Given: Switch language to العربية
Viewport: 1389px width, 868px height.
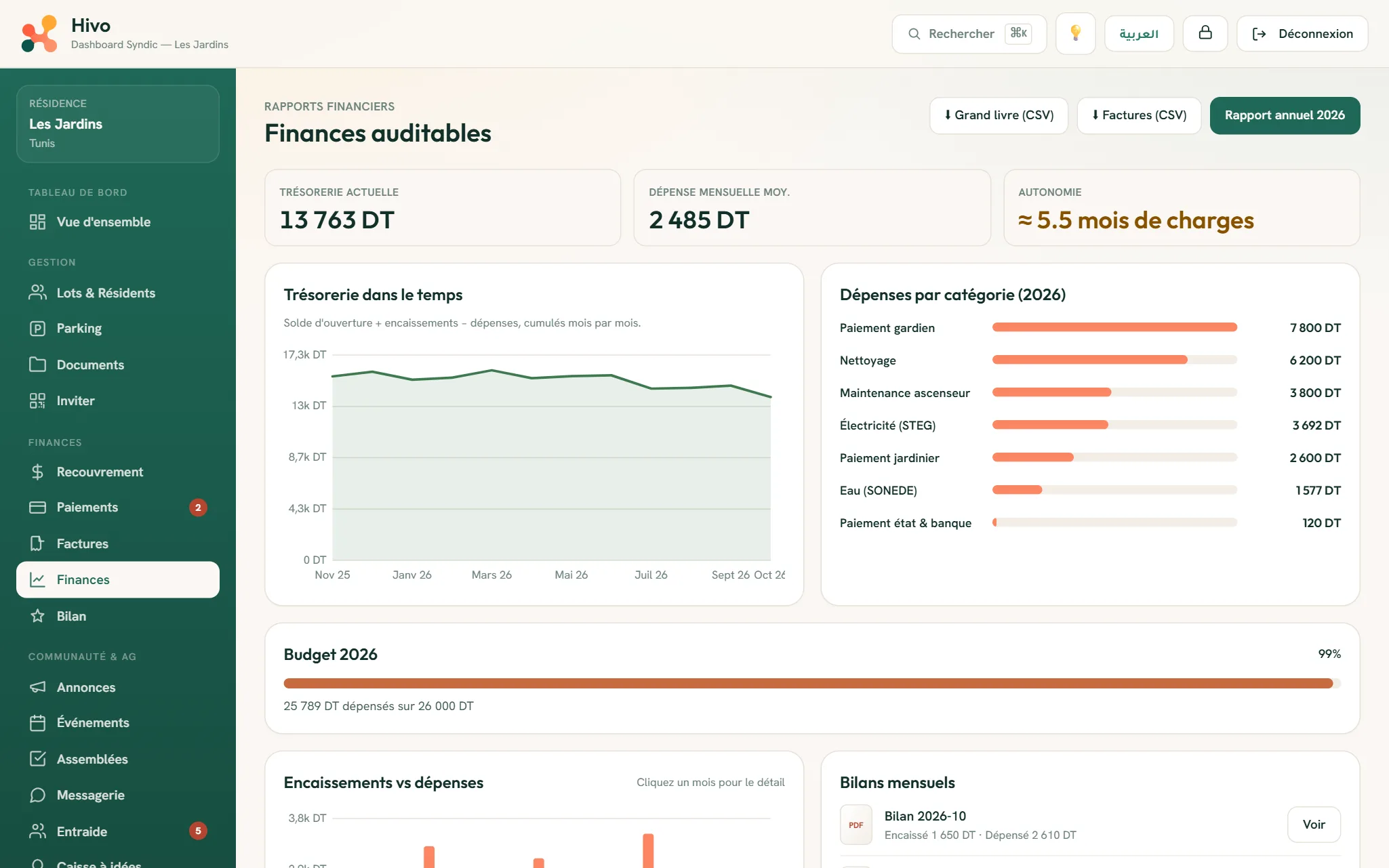Looking at the screenshot, I should tap(1139, 33).
